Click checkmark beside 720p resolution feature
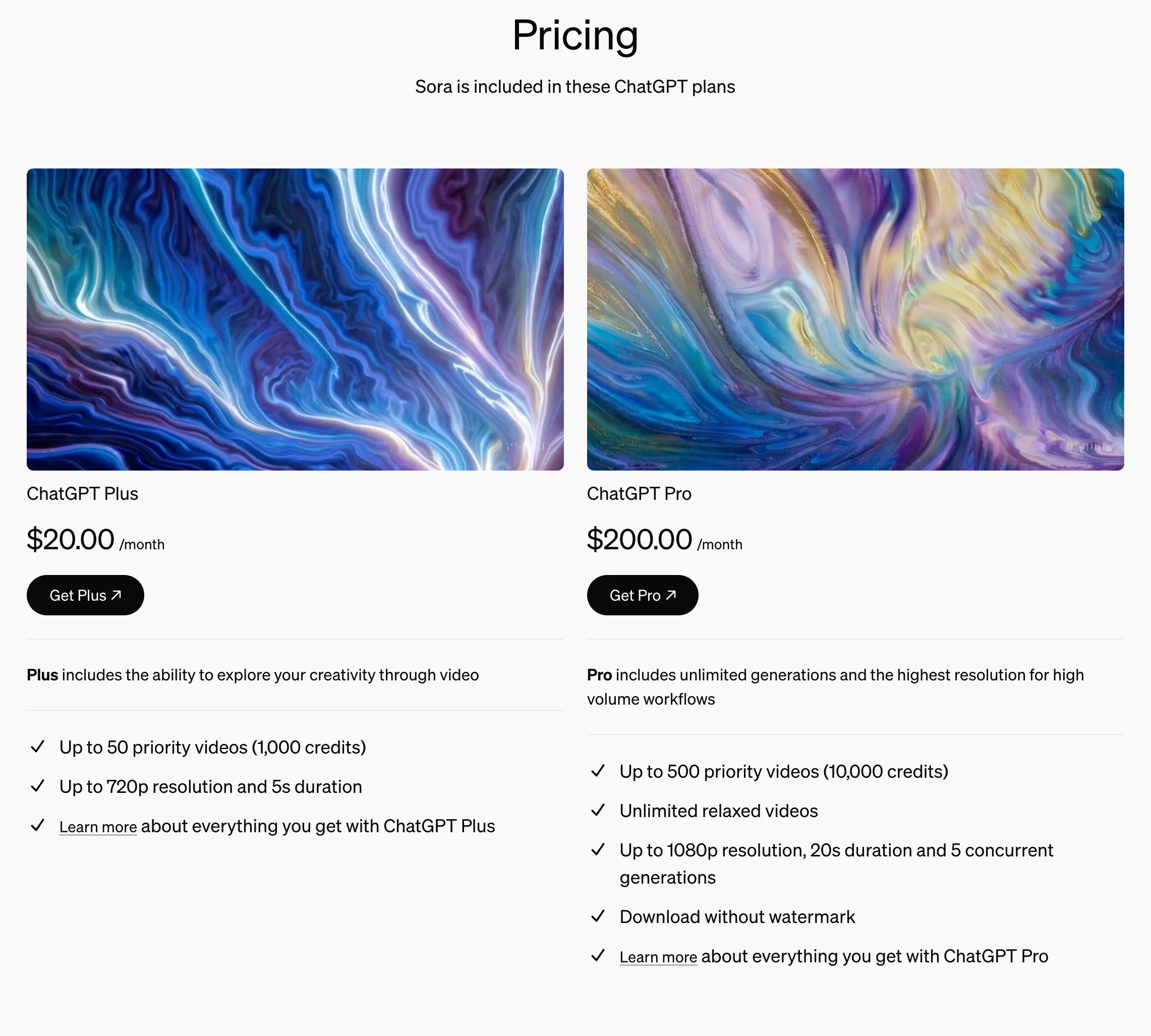The width and height of the screenshot is (1151, 1036). click(37, 785)
